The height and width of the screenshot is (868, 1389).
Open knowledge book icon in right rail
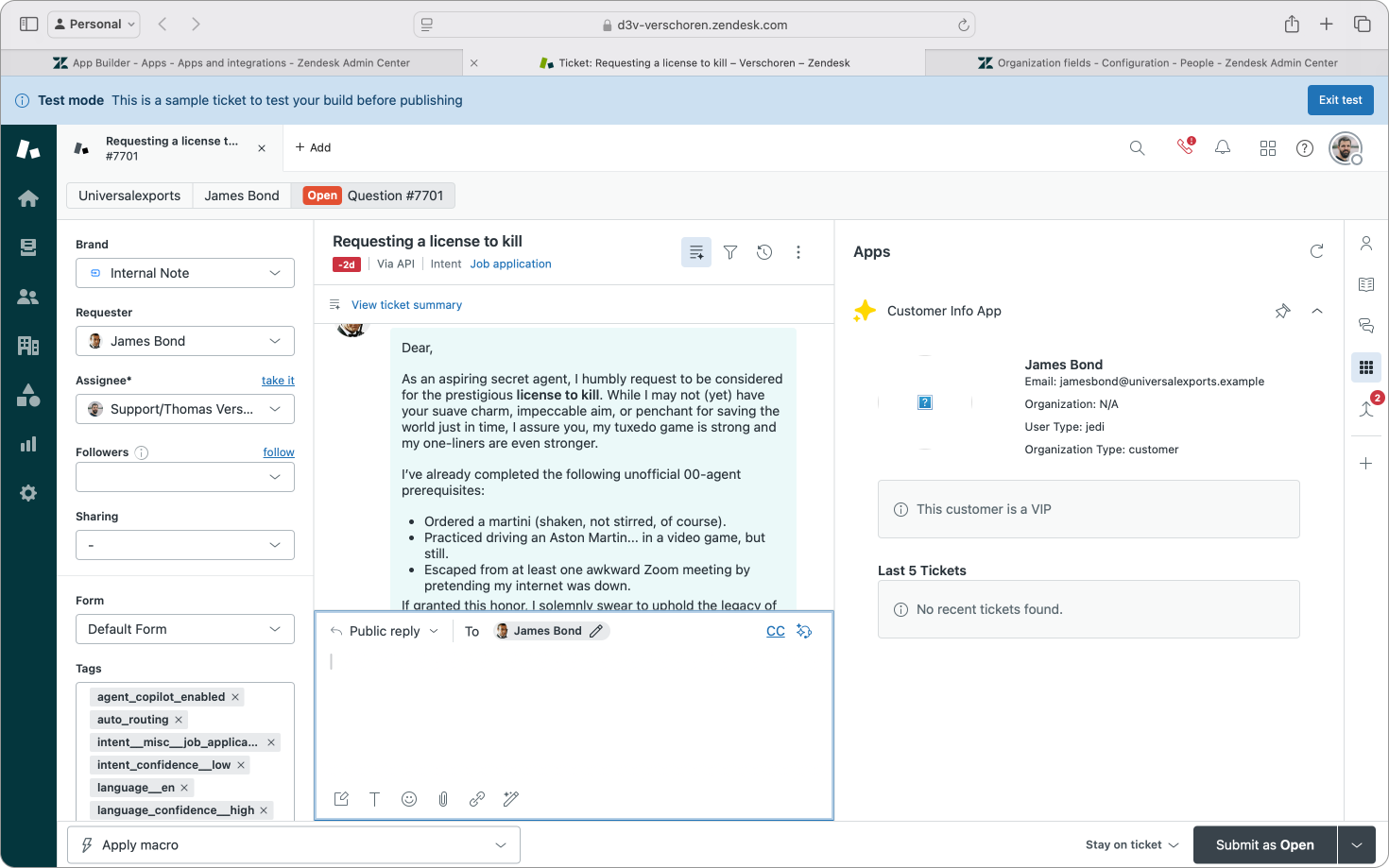click(1366, 284)
